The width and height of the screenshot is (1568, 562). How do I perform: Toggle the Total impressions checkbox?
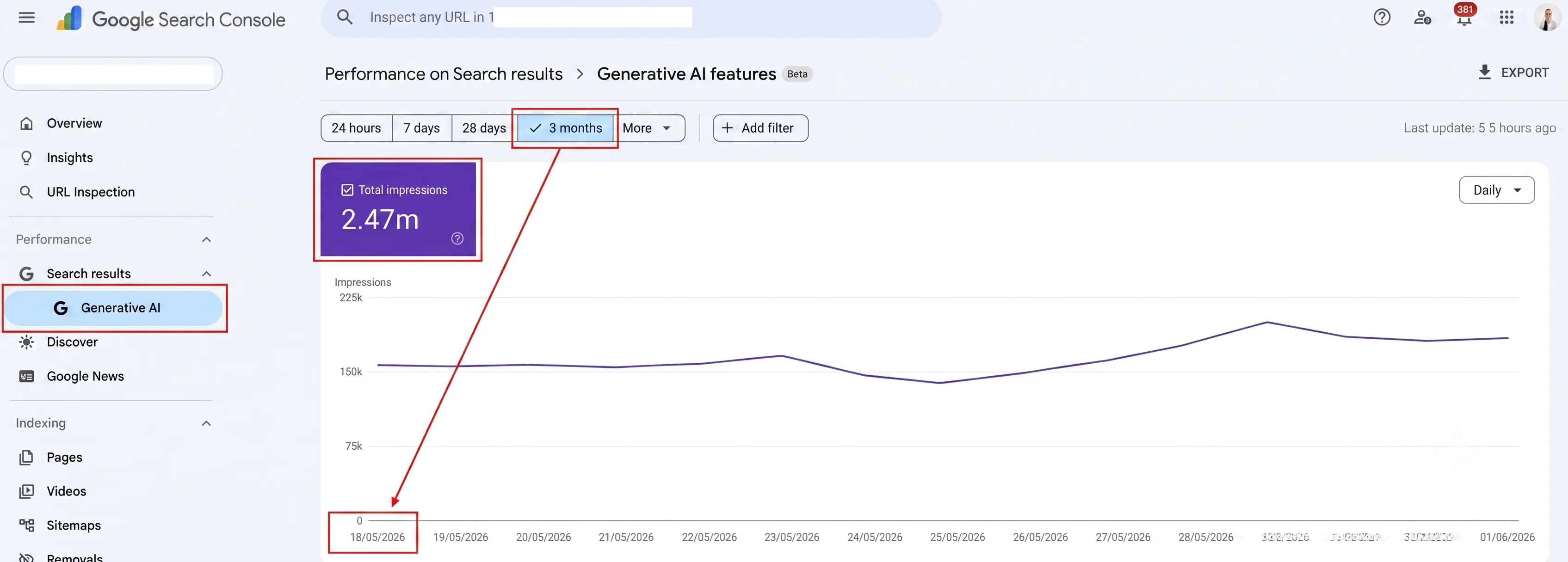(x=347, y=190)
